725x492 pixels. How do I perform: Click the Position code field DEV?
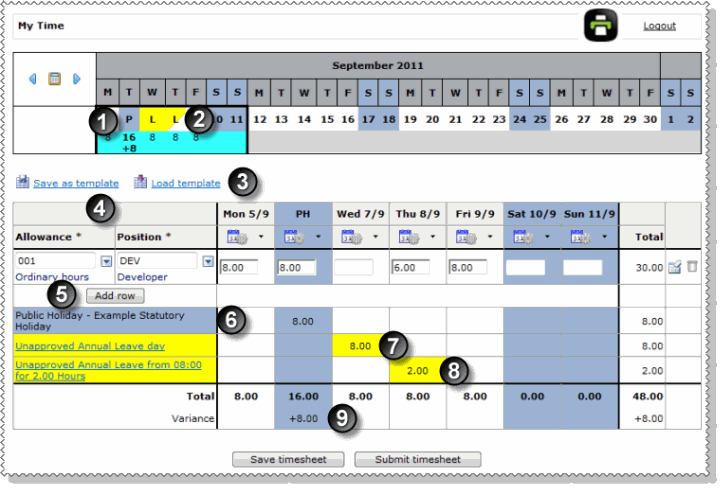pos(157,261)
